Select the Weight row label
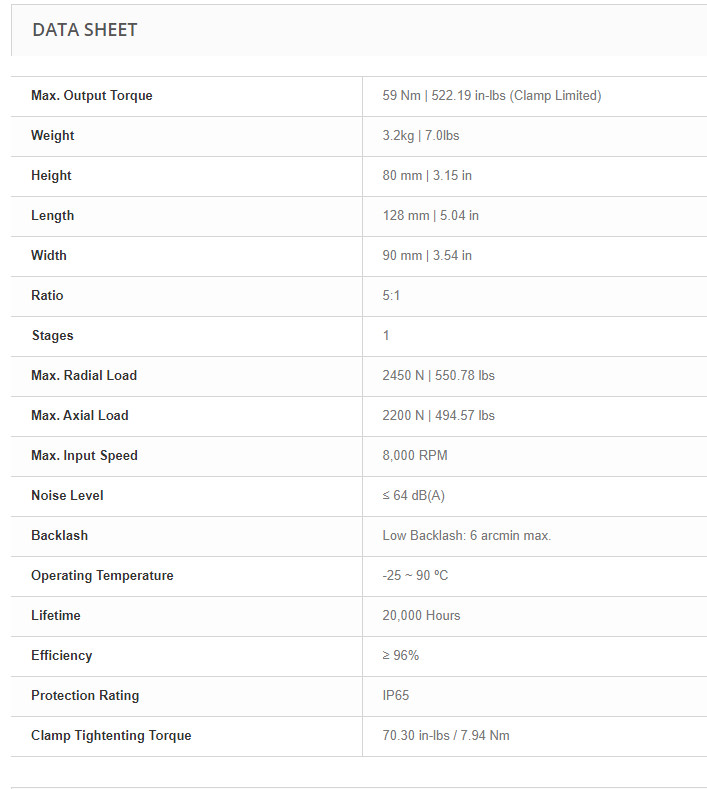The image size is (707, 789). (x=52, y=135)
